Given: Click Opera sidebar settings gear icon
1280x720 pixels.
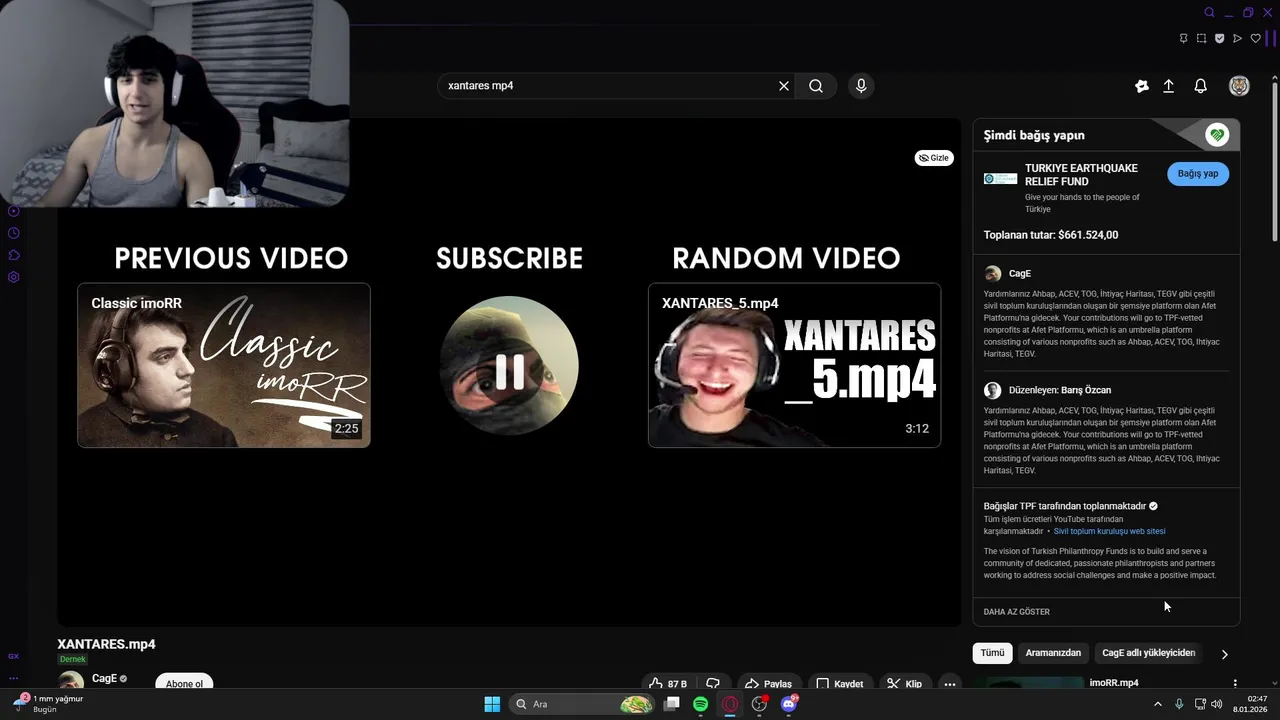Looking at the screenshot, I should pyautogui.click(x=14, y=277).
